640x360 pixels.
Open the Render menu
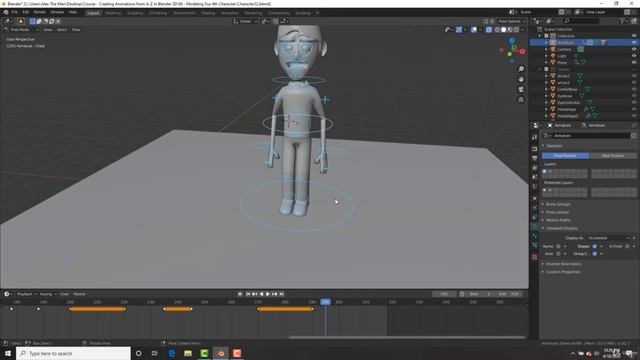point(40,12)
